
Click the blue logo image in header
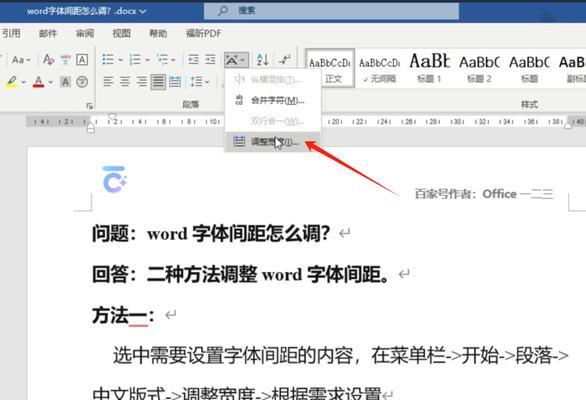115,179
